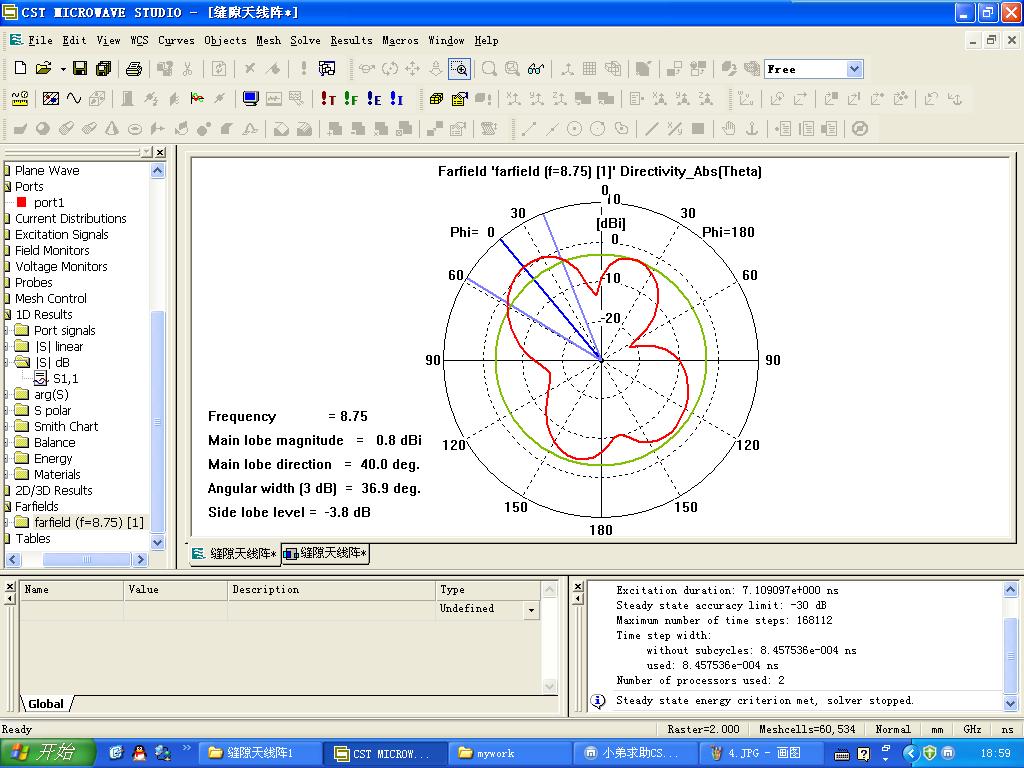Select the S polar folder
Screen dimensions: 1024x768
(x=52, y=411)
